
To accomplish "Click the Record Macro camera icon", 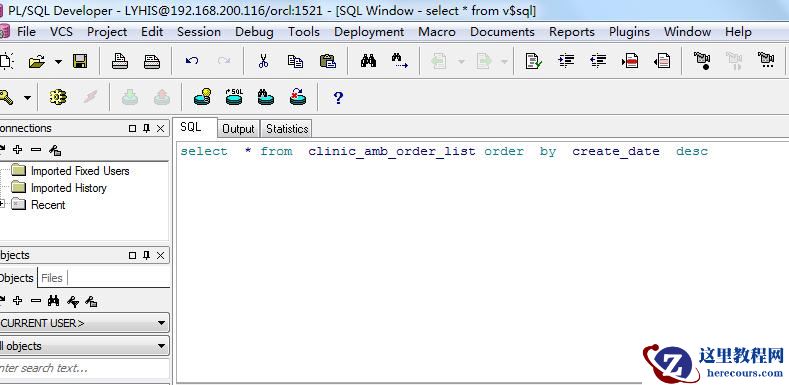I will point(702,61).
